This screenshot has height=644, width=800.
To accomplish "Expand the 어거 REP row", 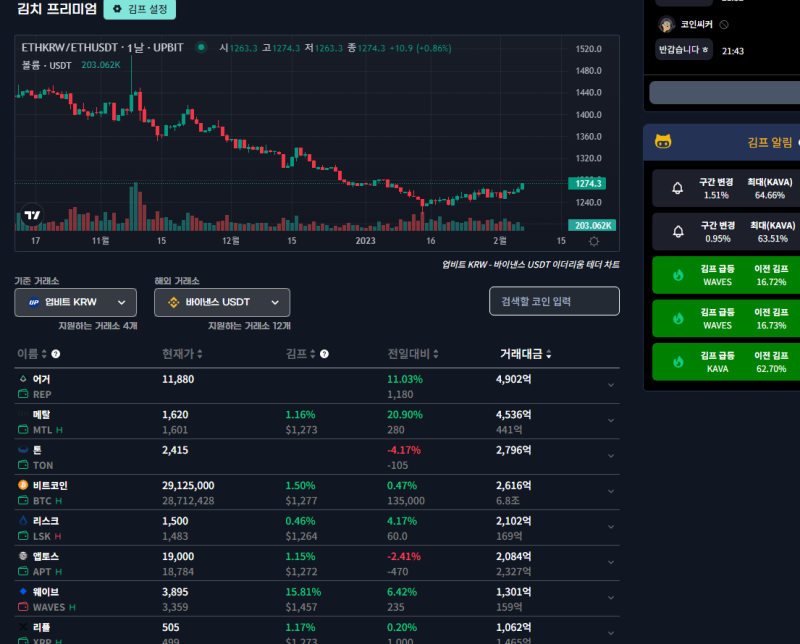I will coord(611,385).
